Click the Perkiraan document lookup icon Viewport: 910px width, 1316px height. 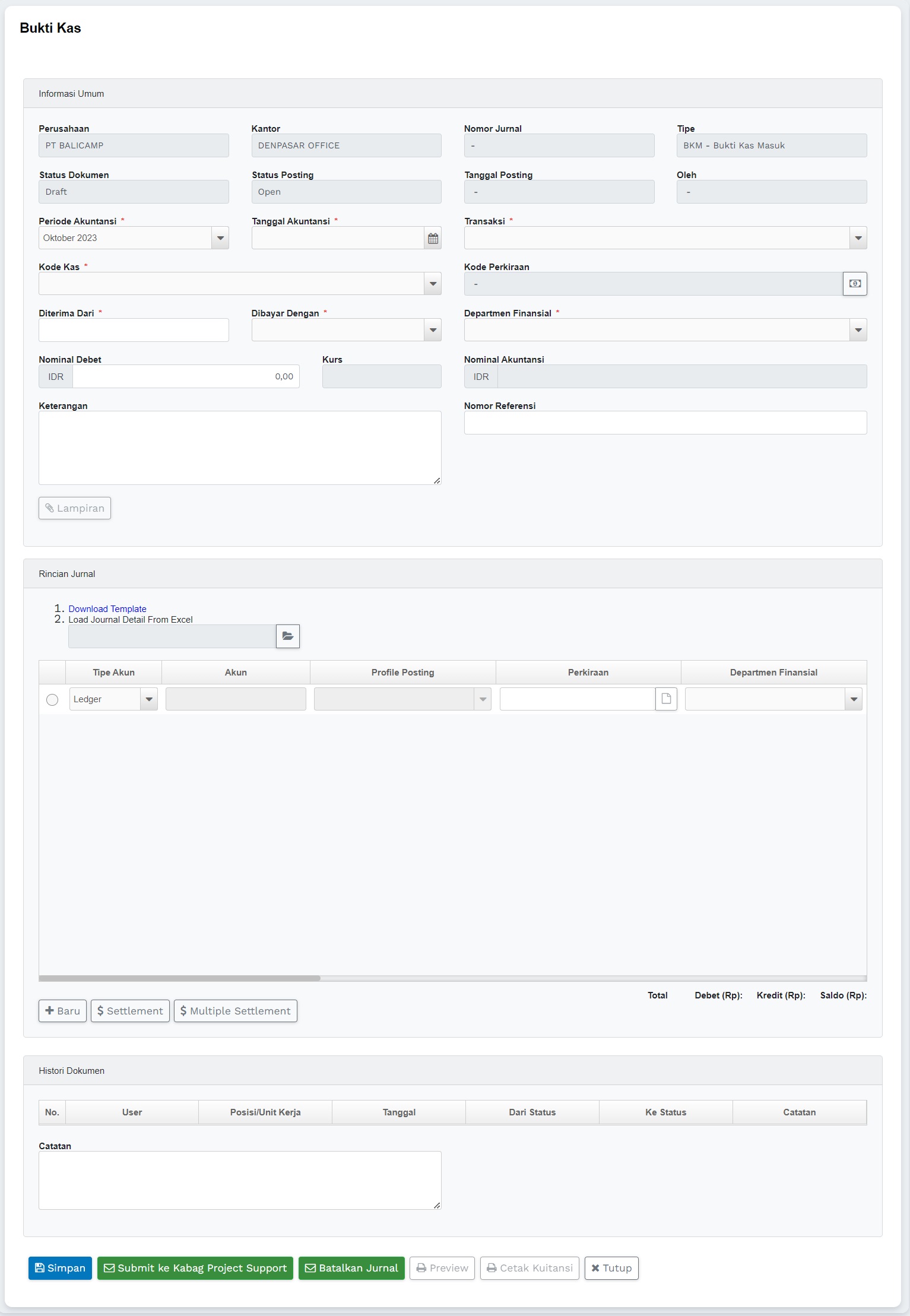tap(666, 699)
